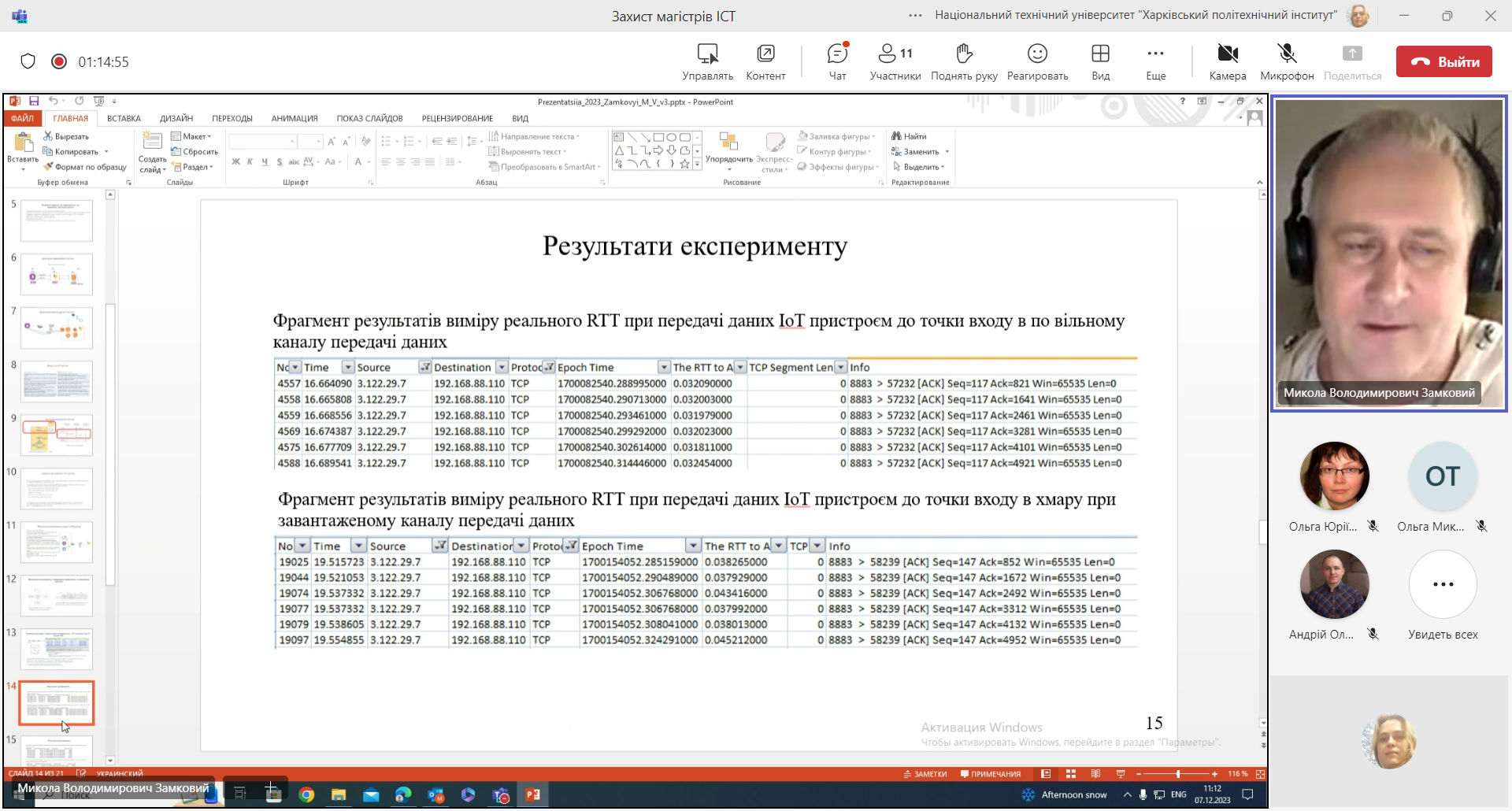The image size is (1512, 811).
Task: Open the Content (Контент) sharing option
Action: point(765,61)
